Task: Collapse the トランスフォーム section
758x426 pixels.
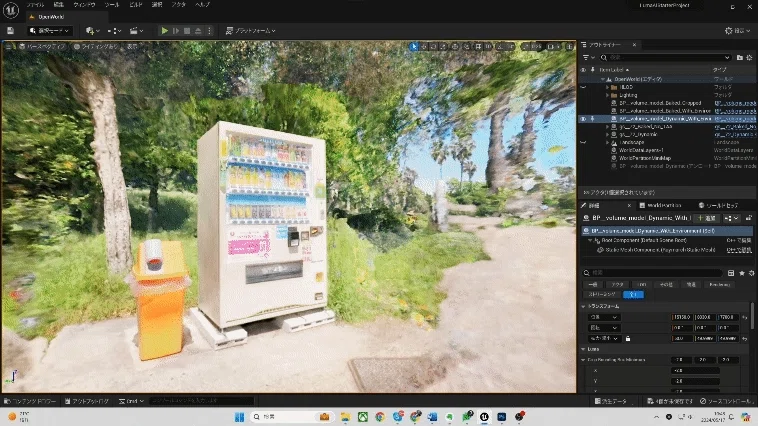Action: coord(583,307)
